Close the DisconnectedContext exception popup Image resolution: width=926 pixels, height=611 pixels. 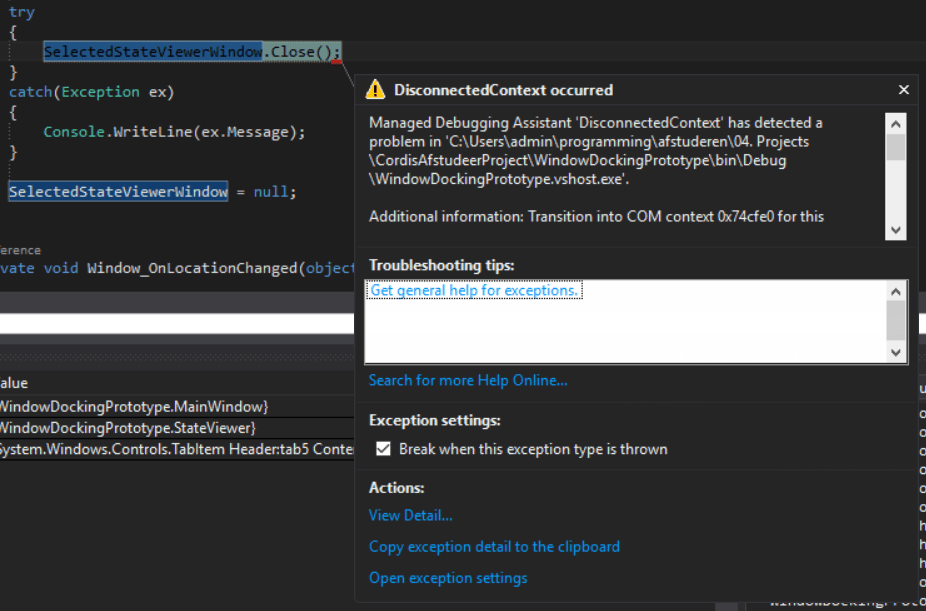click(x=904, y=90)
